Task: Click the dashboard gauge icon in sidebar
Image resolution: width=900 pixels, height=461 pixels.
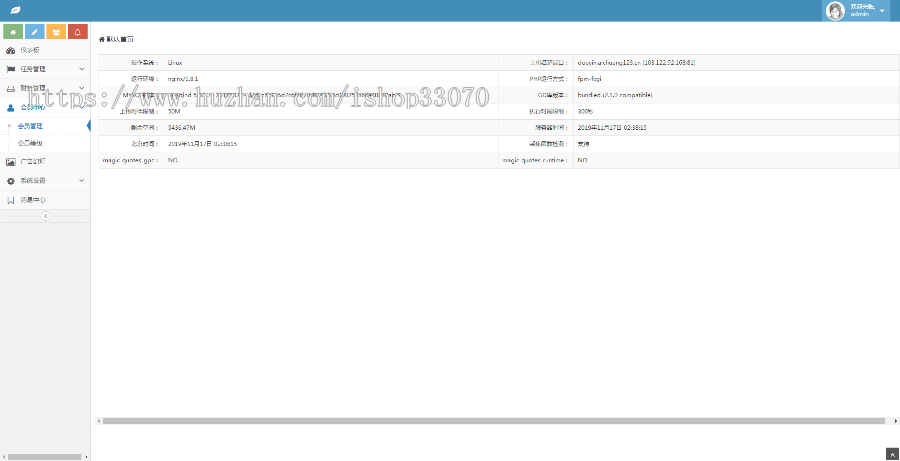Action: point(11,51)
